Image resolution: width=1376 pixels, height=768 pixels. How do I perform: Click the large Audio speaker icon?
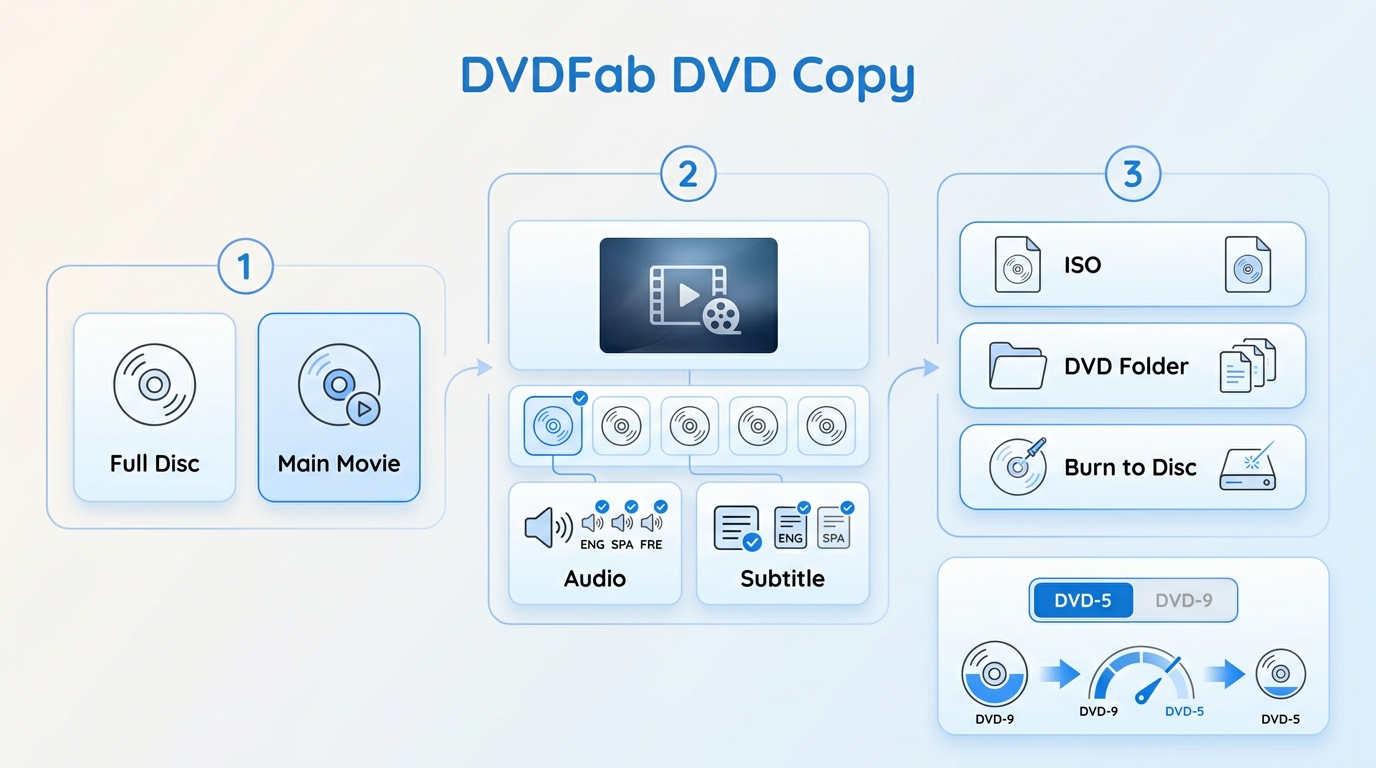tap(548, 527)
